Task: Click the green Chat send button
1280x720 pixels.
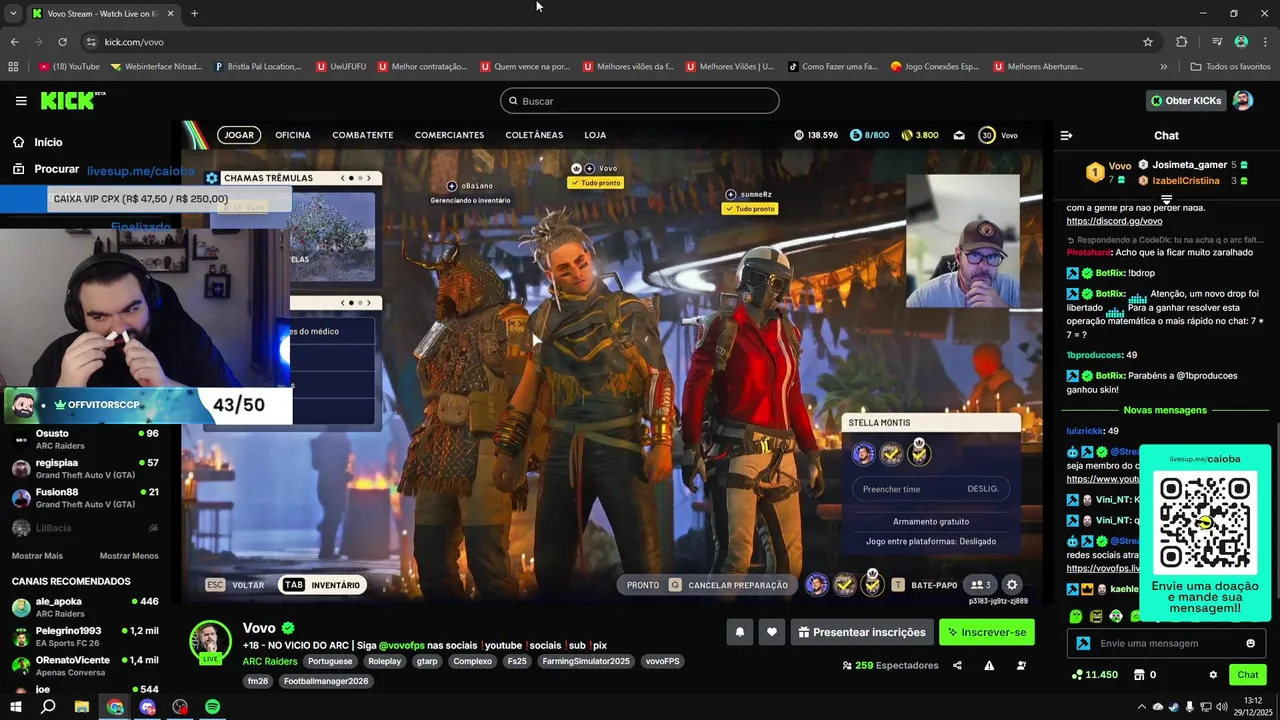Action: tap(1248, 675)
